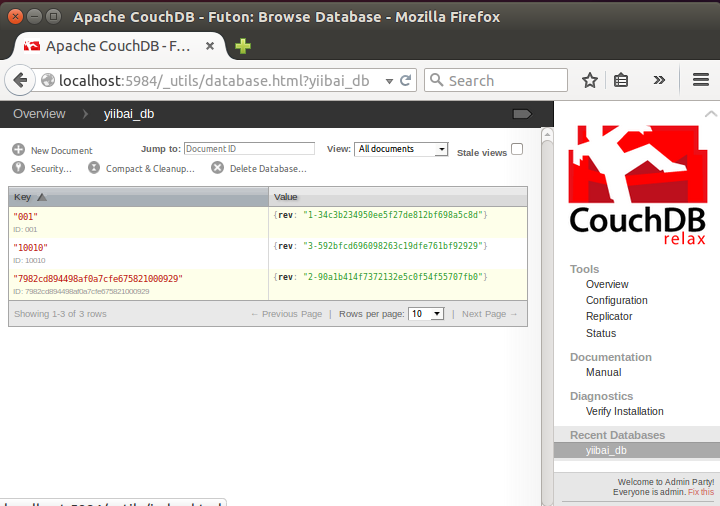Open the Firefox hamburger menu
The height and width of the screenshot is (506, 720).
700,80
